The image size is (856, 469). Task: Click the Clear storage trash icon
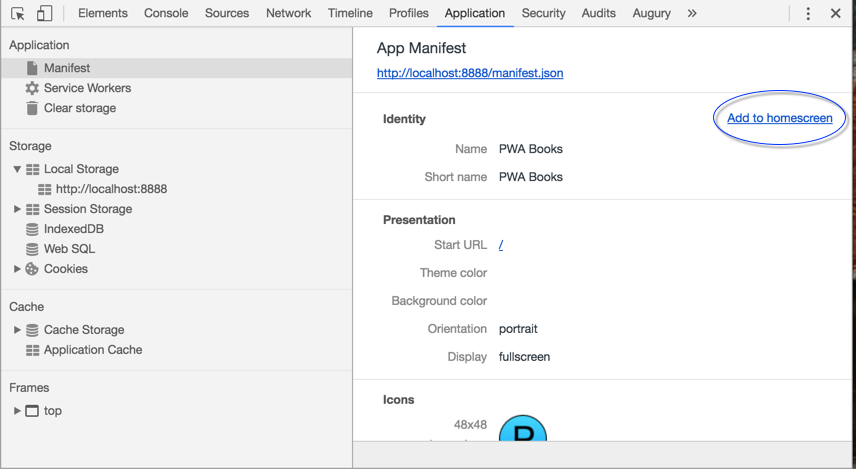(x=32, y=108)
